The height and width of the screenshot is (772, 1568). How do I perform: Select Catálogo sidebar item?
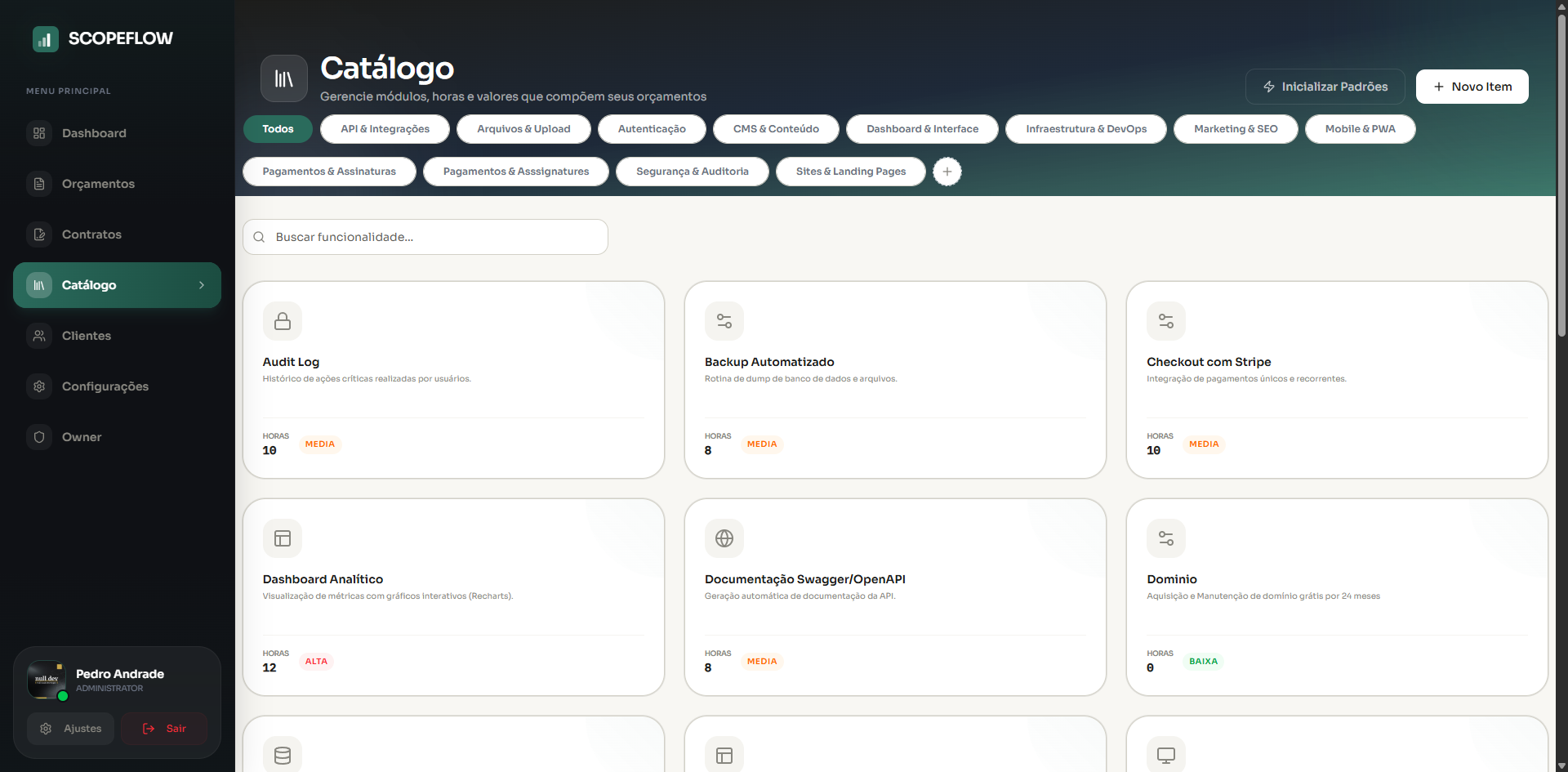117,285
